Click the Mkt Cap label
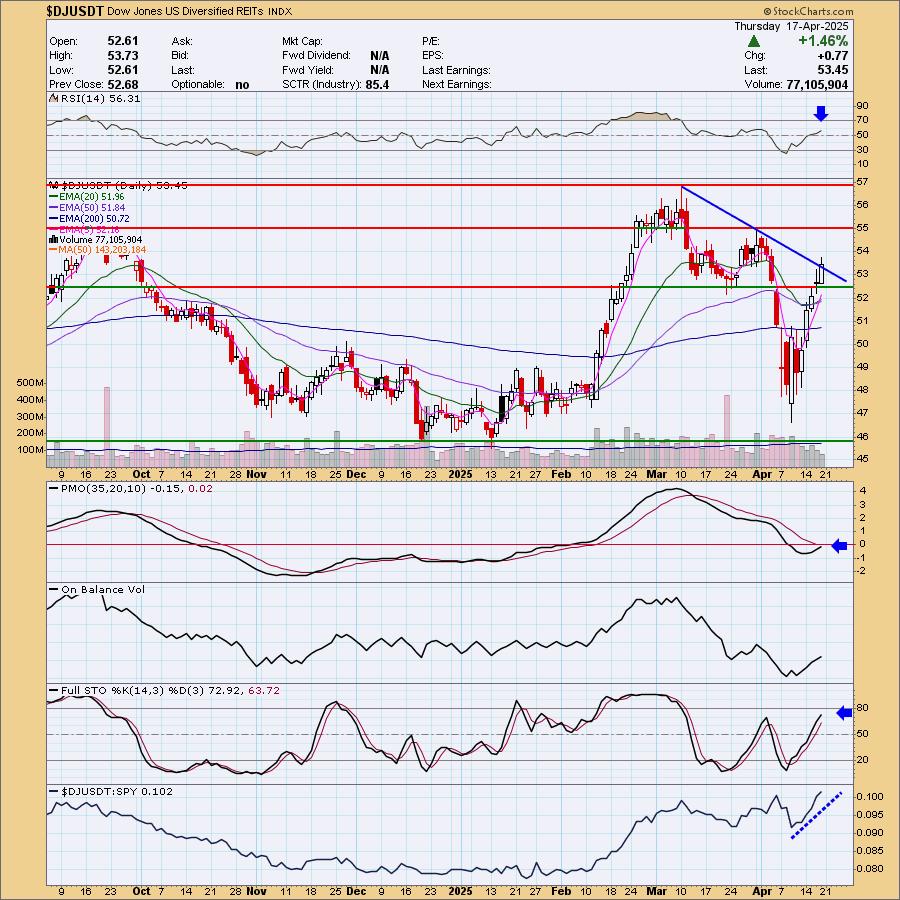 [x=302, y=41]
